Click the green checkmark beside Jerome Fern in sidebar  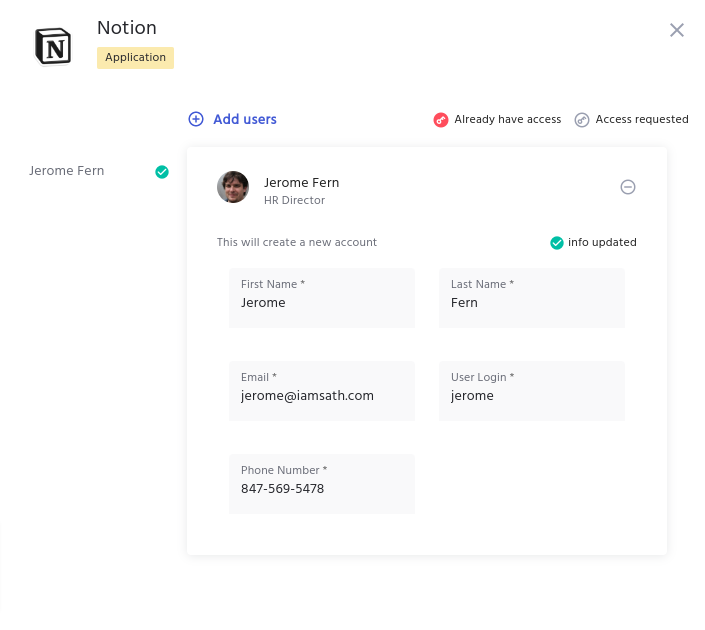pyautogui.click(x=162, y=172)
